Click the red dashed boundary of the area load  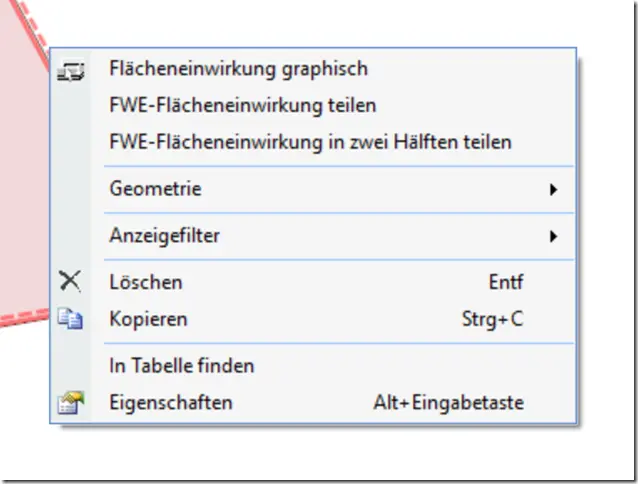(24, 317)
